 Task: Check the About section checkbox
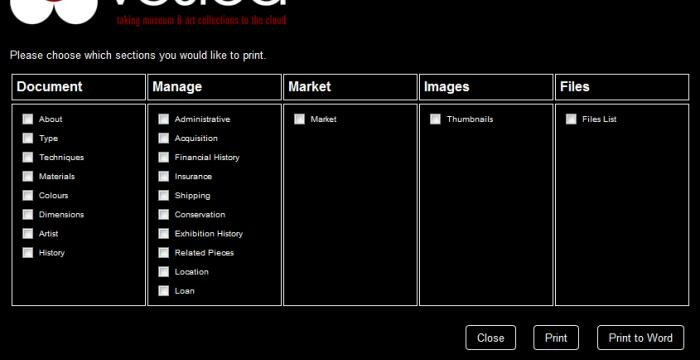tap(28, 119)
